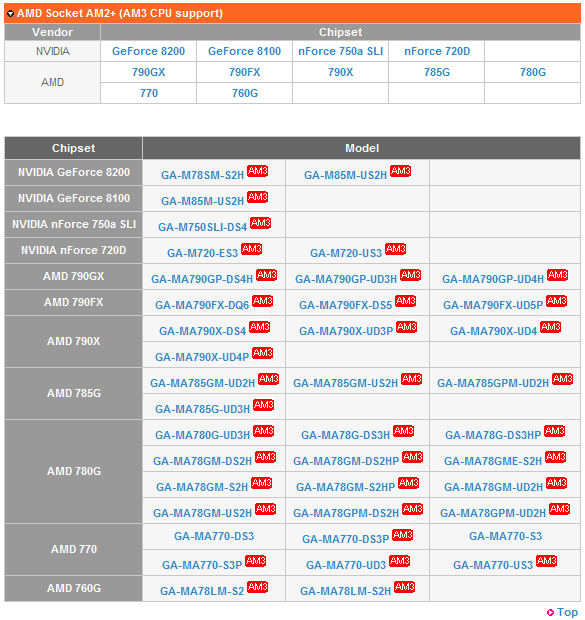585x620 pixels.
Task: Open GeForce 8200 chipset link
Action: click(149, 51)
